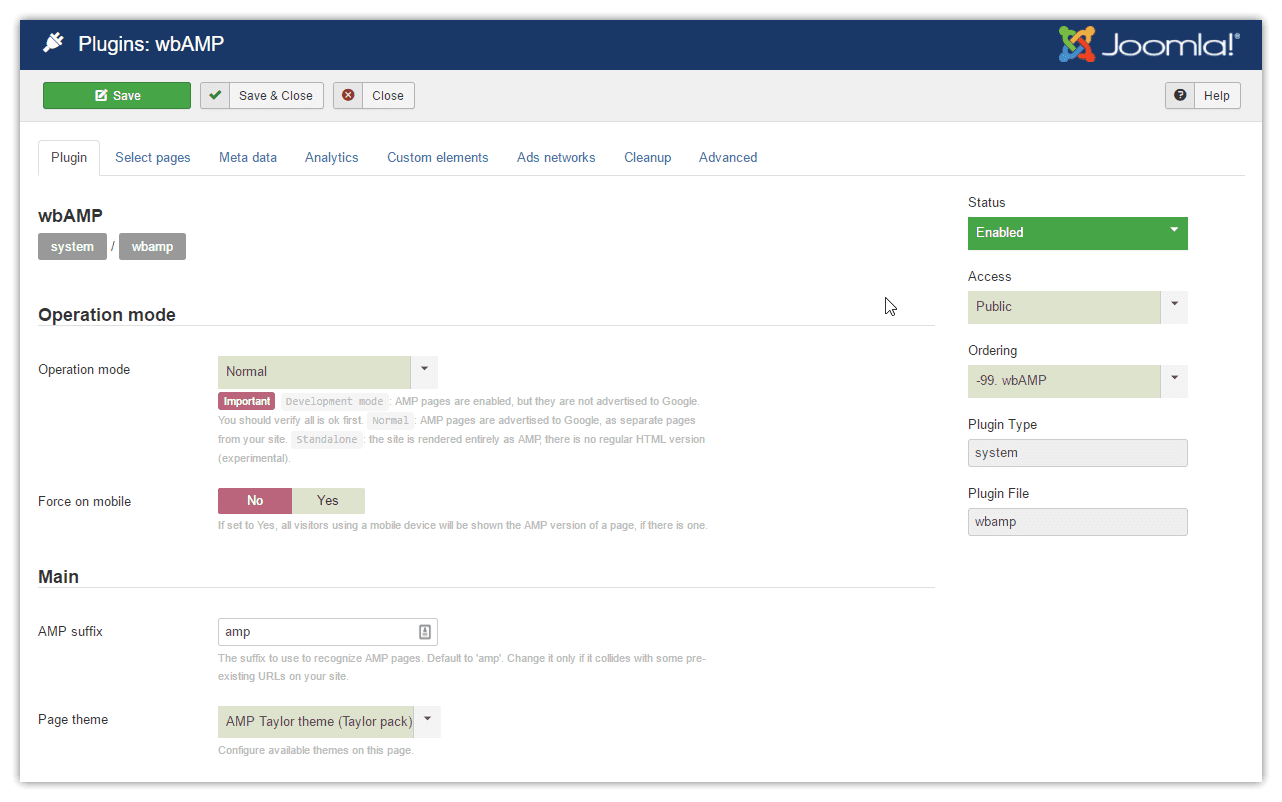Image resolution: width=1282 pixels, height=802 pixels.
Task: Click the Force on mobile label
Action: coord(85,502)
